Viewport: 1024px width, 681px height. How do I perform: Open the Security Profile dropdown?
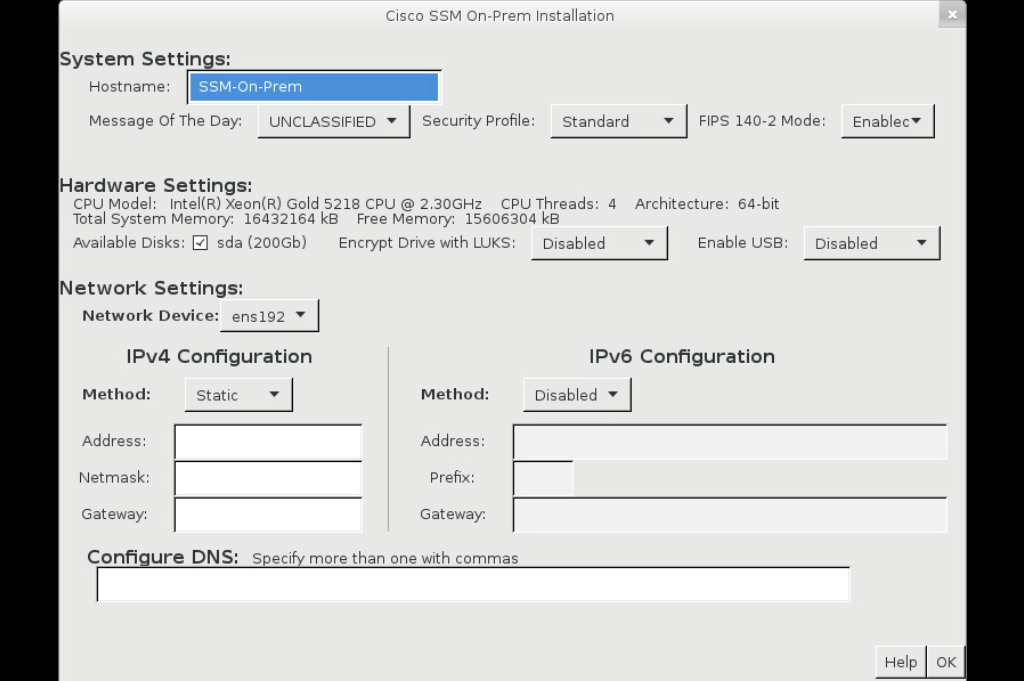pos(618,121)
